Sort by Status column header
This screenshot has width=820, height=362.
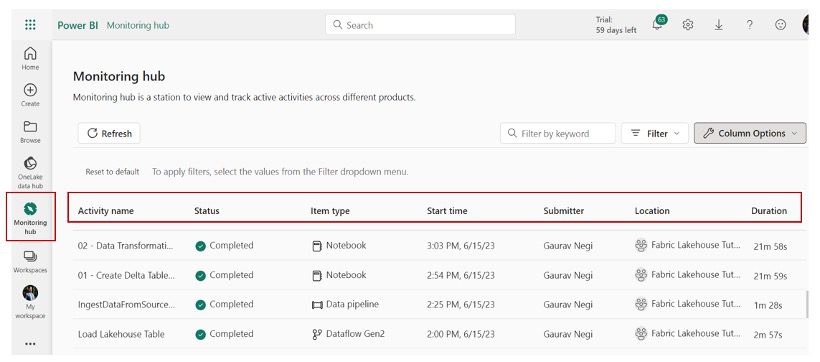tap(207, 211)
